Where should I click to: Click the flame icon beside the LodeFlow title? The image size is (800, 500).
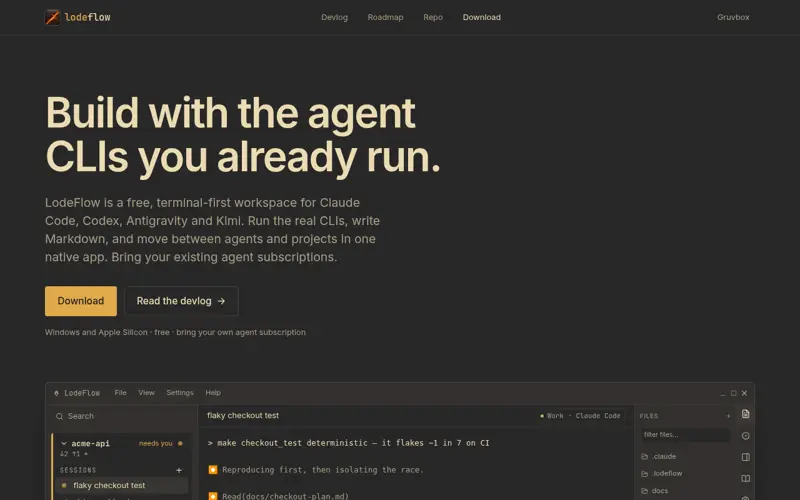click(x=56, y=393)
